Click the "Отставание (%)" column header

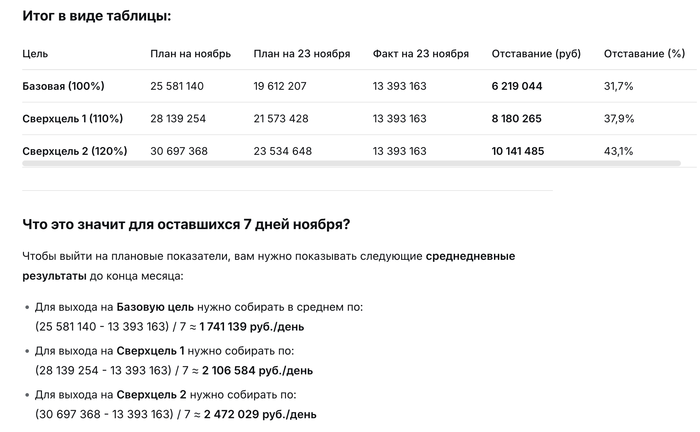pos(636,53)
